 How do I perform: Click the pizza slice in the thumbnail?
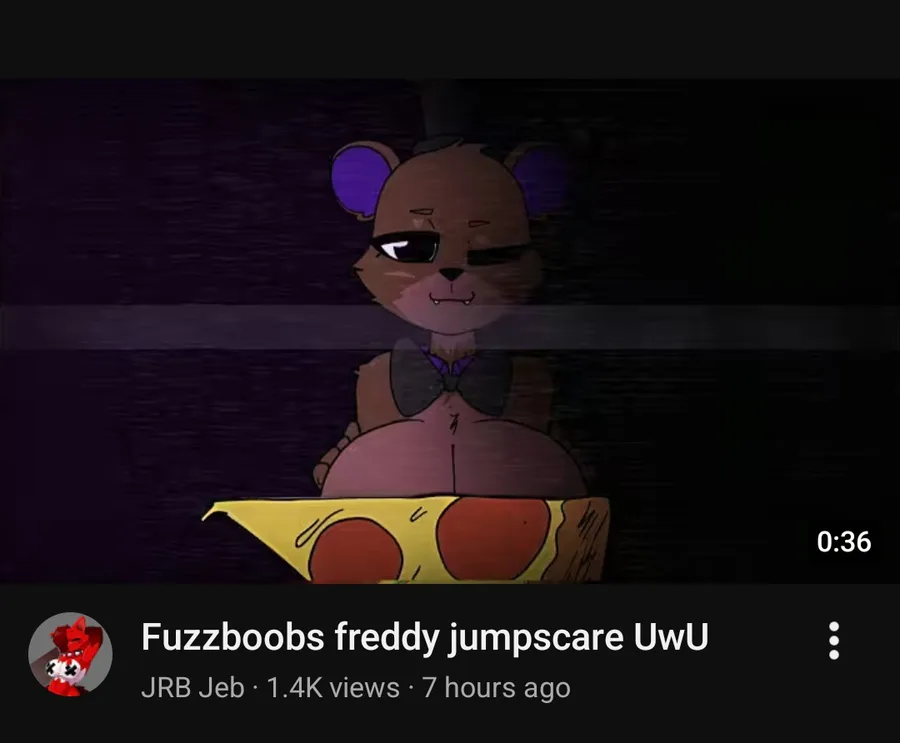(406, 540)
